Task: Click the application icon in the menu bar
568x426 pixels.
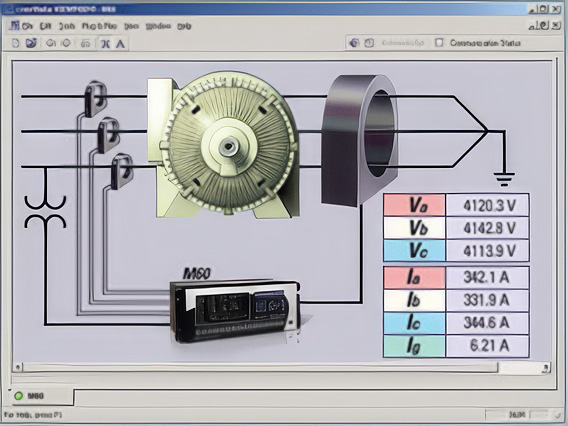Action: click(x=15, y=26)
